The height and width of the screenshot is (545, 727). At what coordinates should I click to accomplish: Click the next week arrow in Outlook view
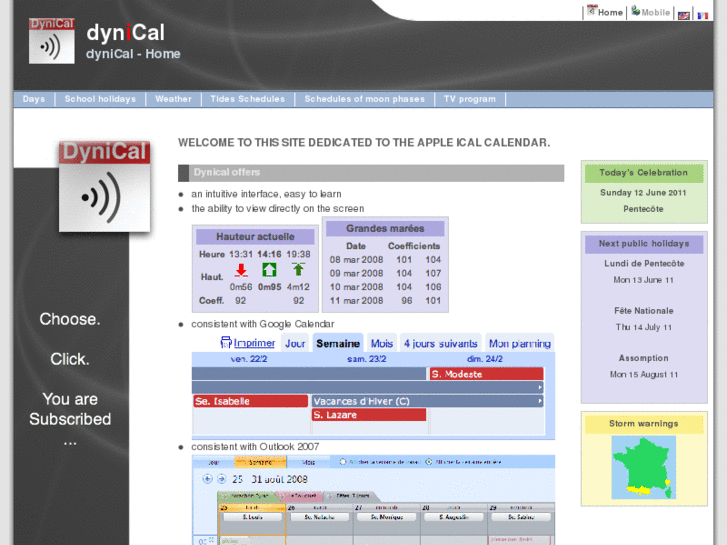(x=221, y=479)
